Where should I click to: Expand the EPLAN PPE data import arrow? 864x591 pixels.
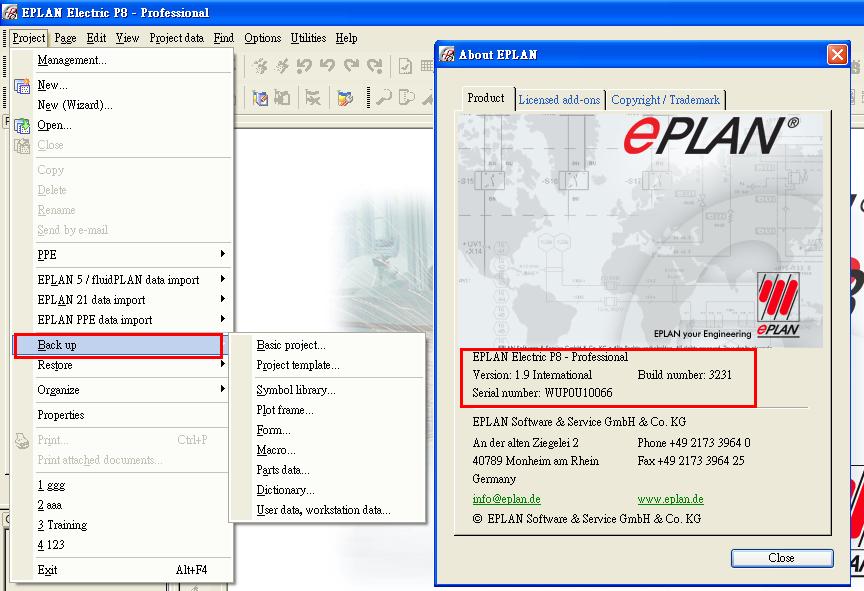tap(223, 318)
